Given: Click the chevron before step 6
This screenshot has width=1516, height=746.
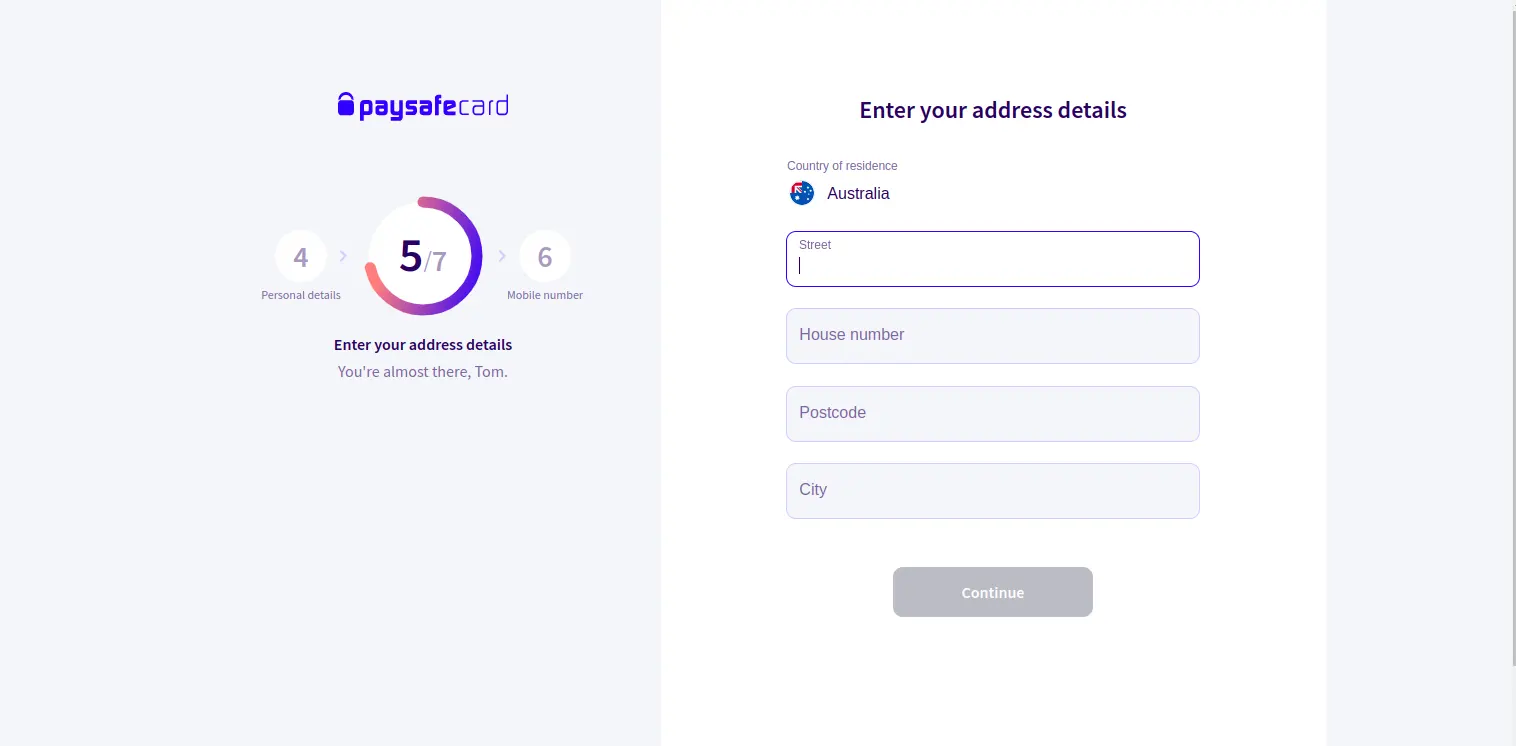Looking at the screenshot, I should click(x=502, y=256).
